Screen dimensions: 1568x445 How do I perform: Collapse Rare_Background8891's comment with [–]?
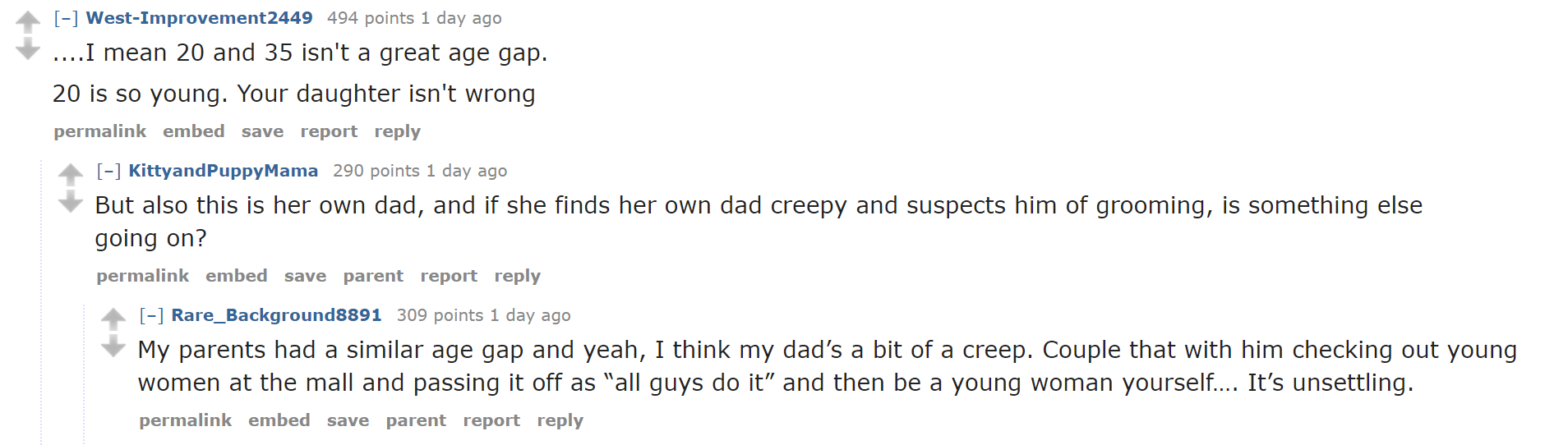click(151, 315)
